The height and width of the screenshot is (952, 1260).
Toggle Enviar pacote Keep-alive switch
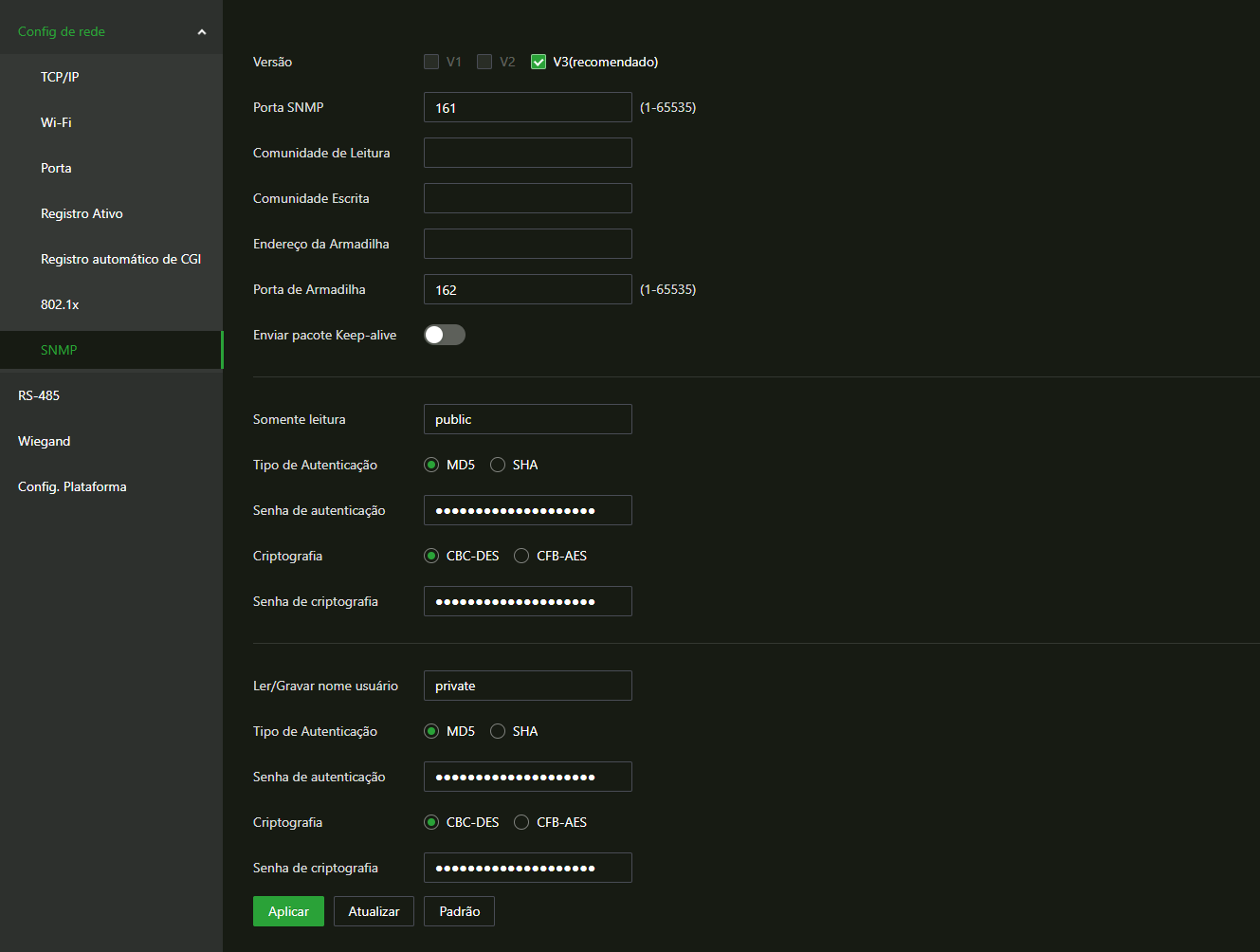(444, 335)
